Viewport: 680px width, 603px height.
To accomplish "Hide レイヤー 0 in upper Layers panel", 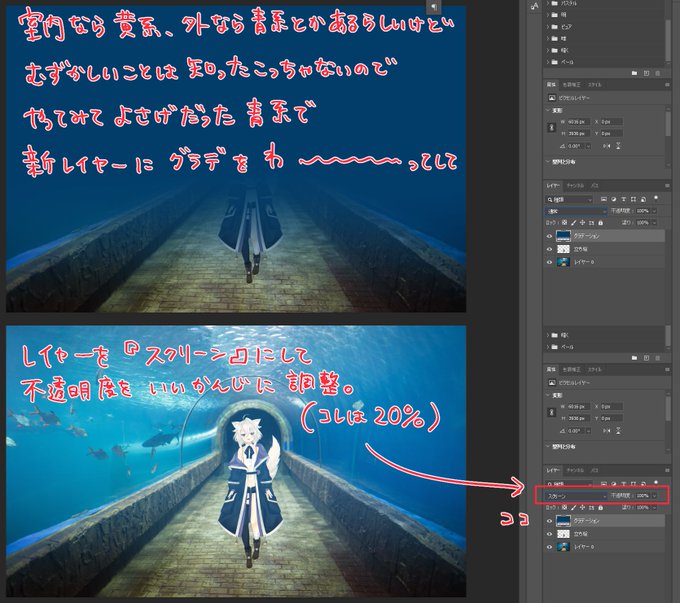I will click(549, 262).
